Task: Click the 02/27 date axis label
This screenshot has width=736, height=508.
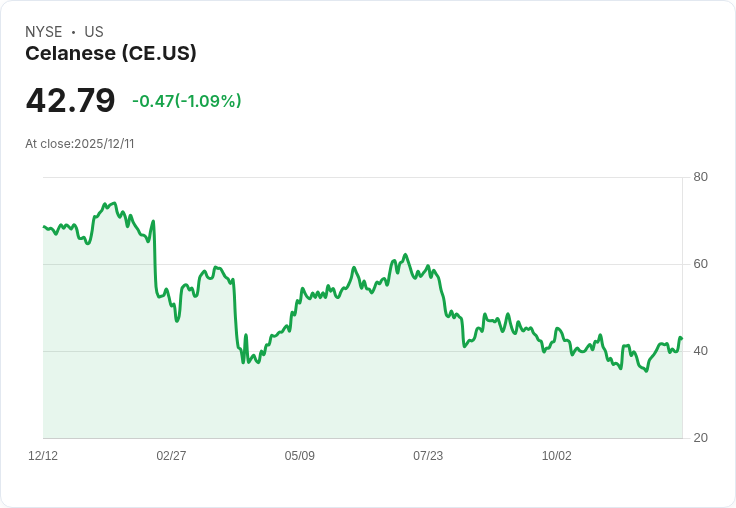Action: 171,456
